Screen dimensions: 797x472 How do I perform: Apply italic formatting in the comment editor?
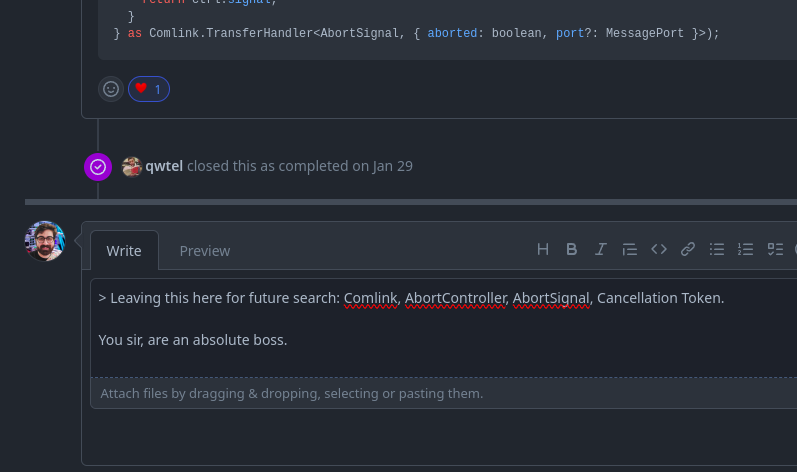(601, 250)
